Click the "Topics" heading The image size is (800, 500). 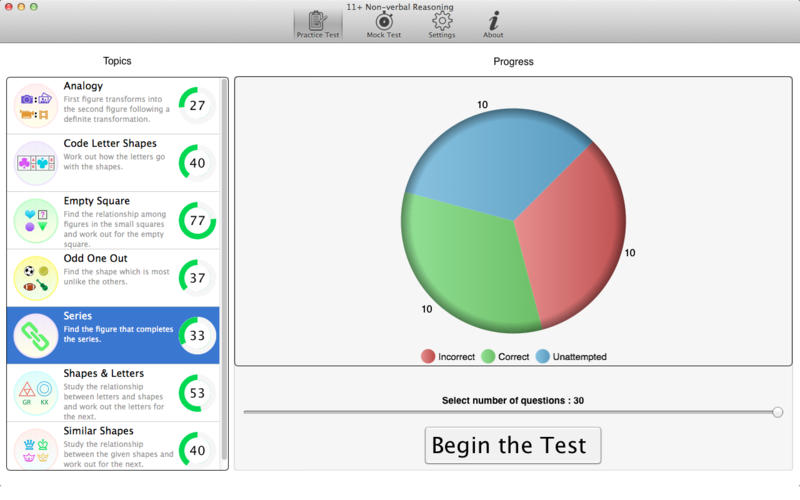pyautogui.click(x=117, y=61)
